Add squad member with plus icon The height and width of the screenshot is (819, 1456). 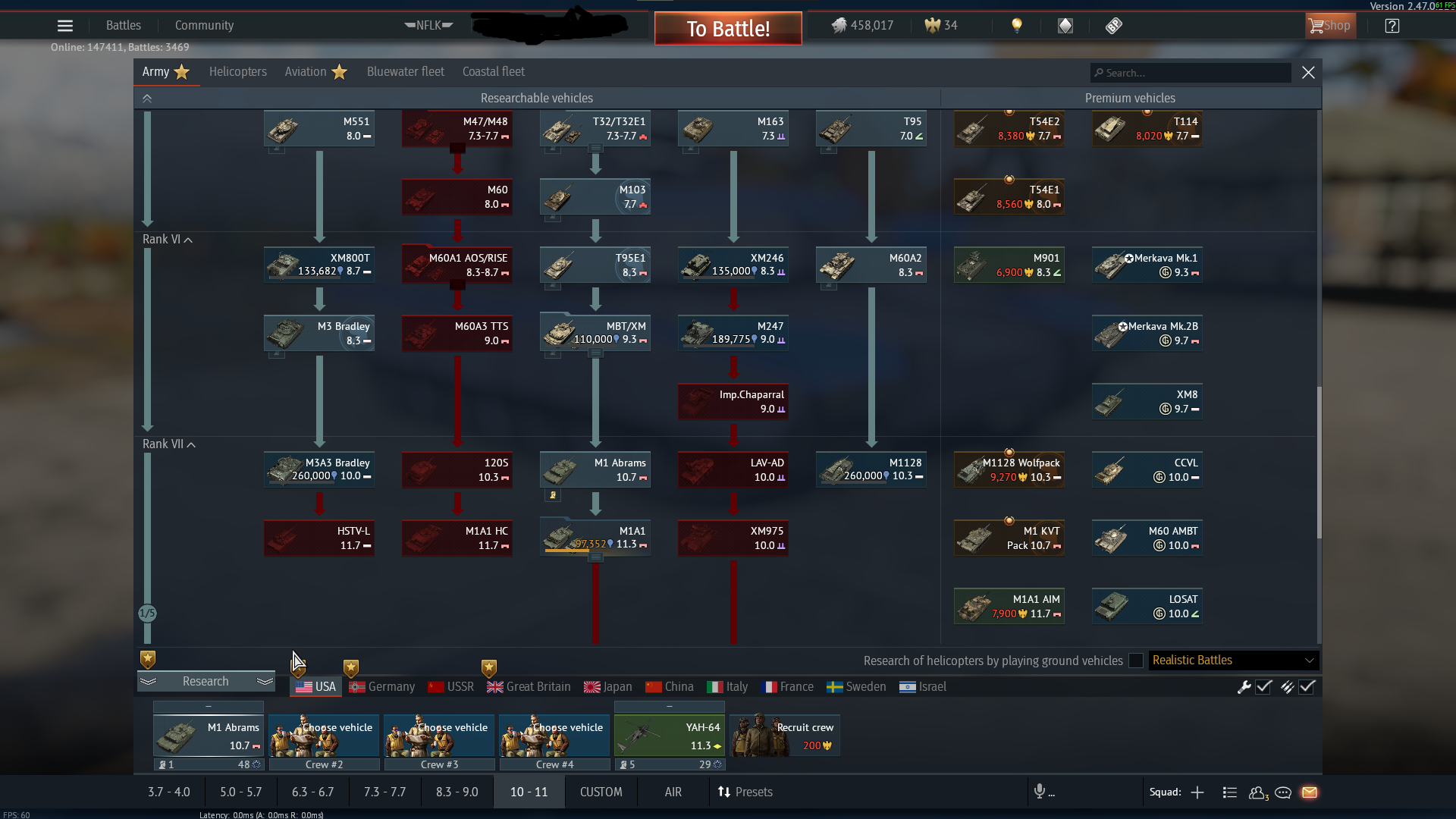pyautogui.click(x=1197, y=792)
